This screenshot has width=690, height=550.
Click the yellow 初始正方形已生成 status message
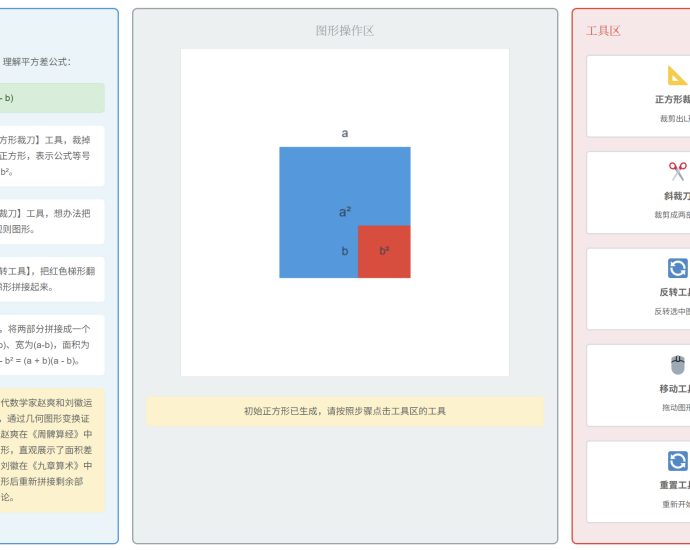coord(345,411)
